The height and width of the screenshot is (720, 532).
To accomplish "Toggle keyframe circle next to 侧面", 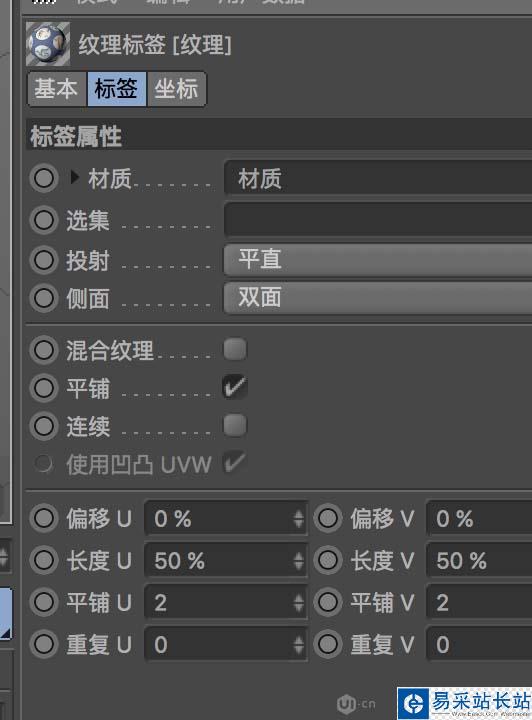I will 44,298.
